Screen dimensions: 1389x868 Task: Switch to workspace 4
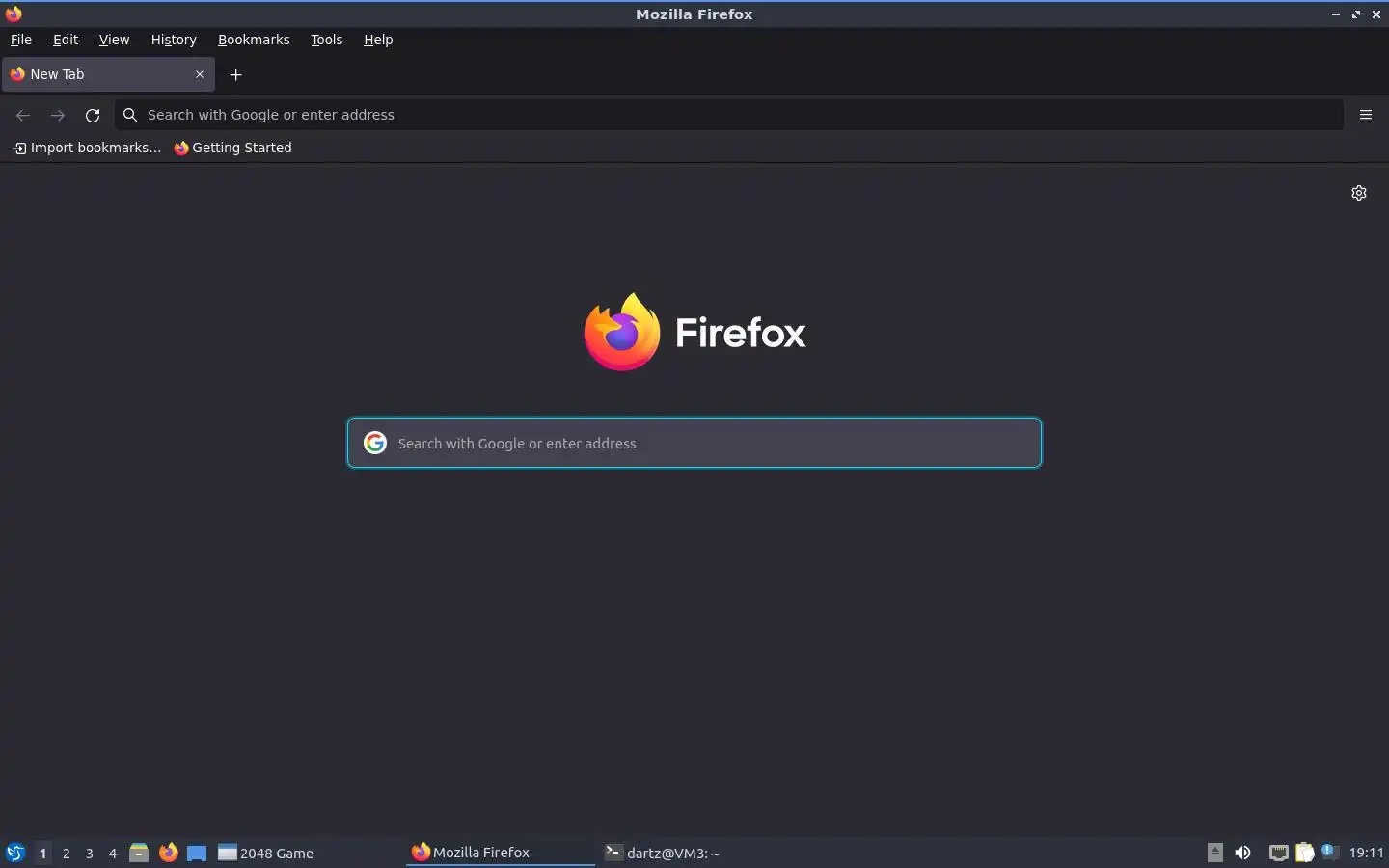(x=113, y=853)
